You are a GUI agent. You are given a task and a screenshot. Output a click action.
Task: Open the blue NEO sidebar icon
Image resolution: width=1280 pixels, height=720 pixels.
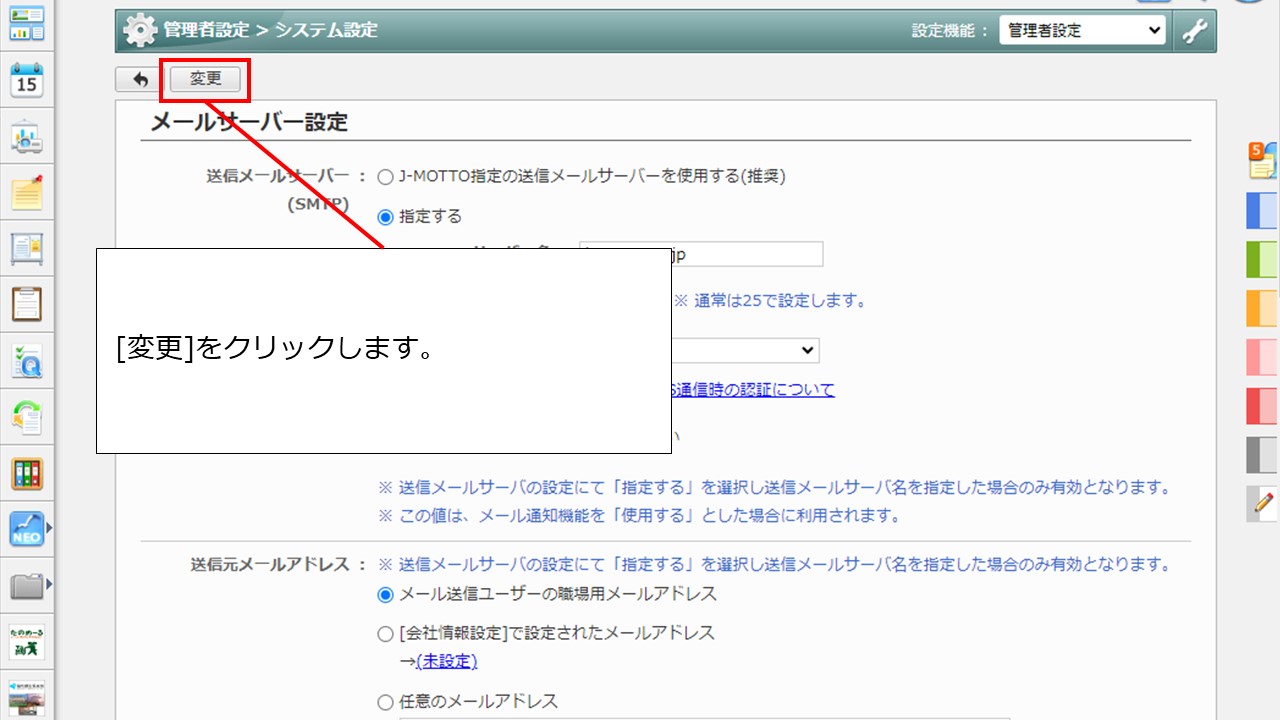(27, 529)
